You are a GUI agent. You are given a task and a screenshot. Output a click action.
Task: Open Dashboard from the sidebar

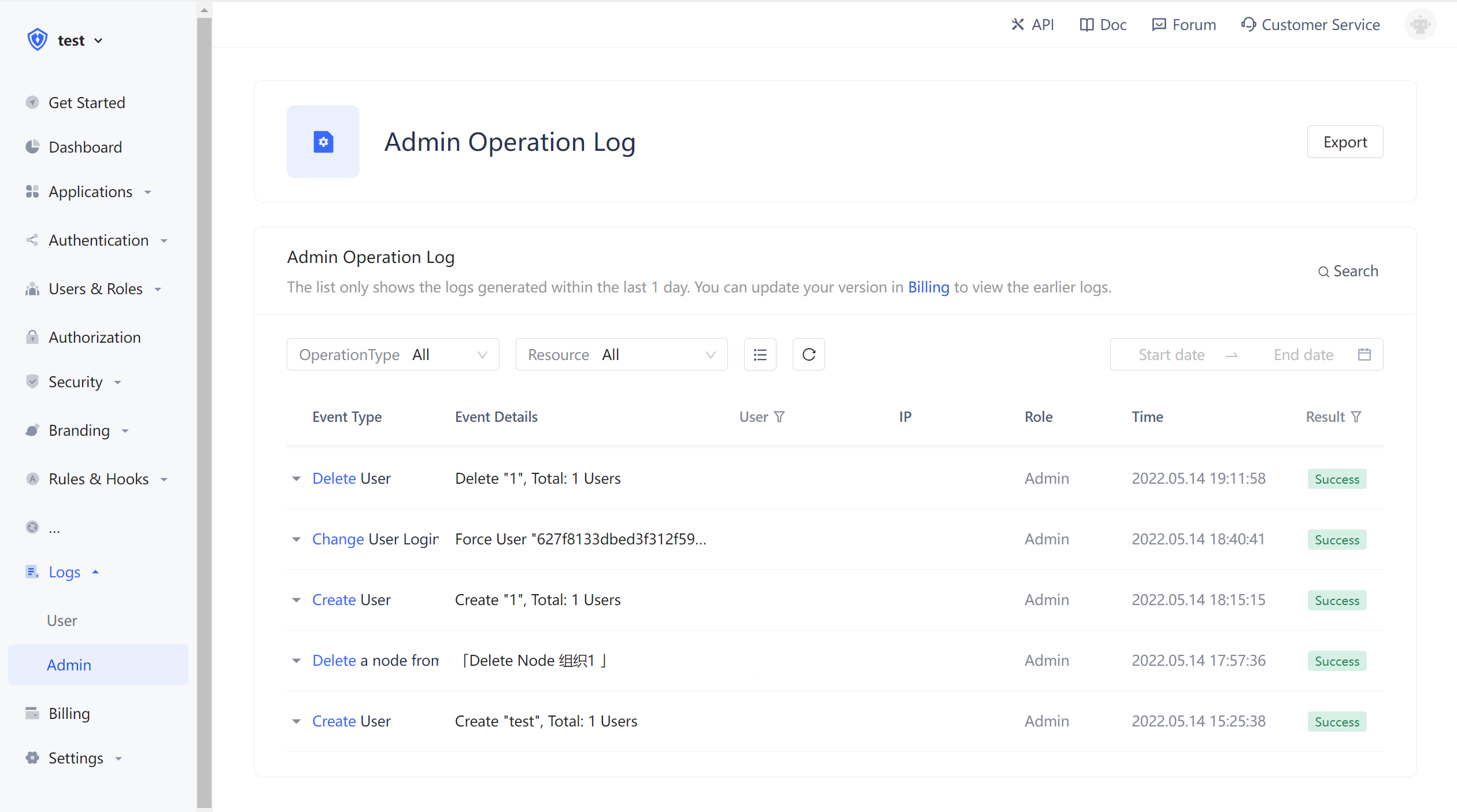[85, 147]
